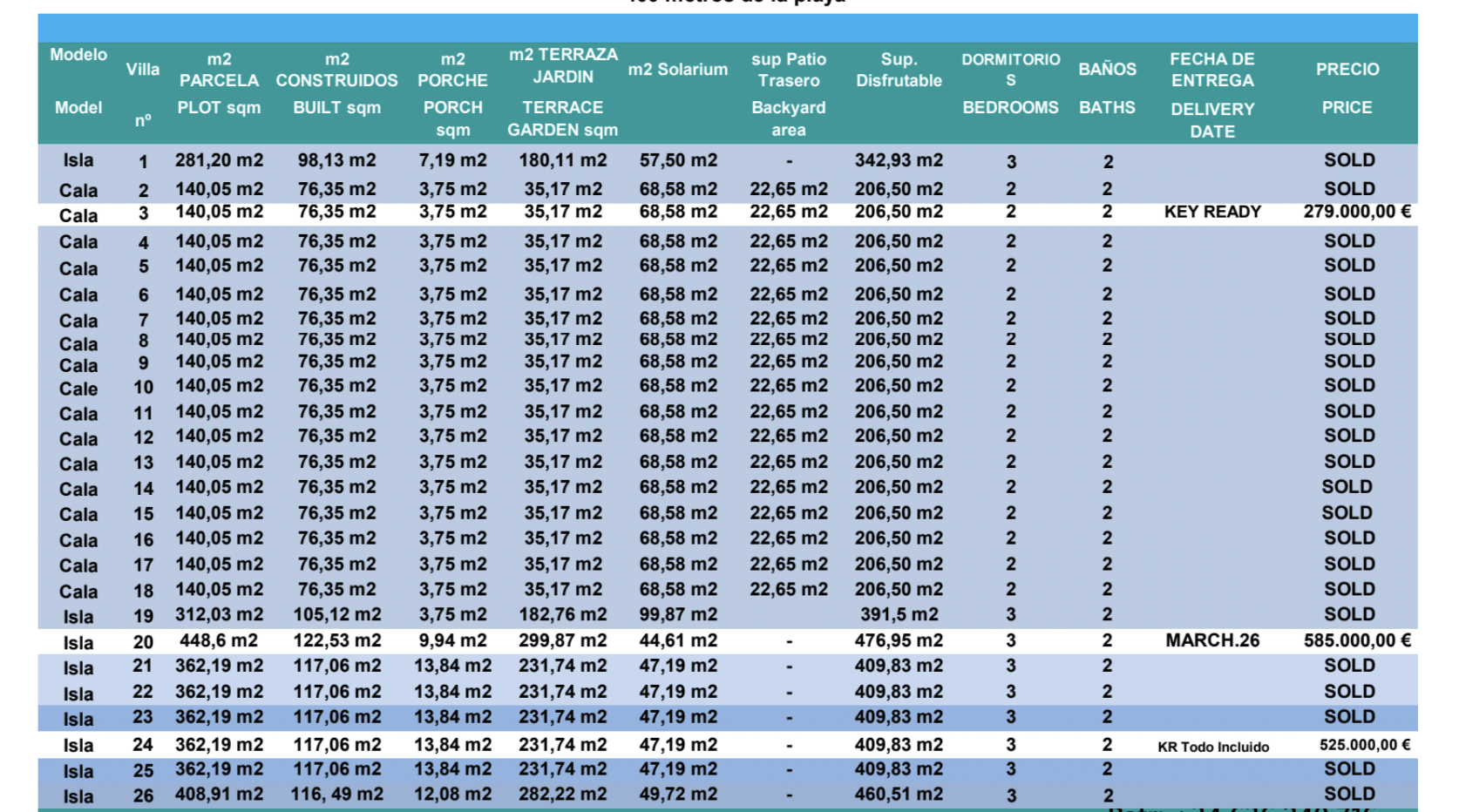Select SOLD status for villa 23
This screenshot has width=1459, height=812.
click(1349, 717)
